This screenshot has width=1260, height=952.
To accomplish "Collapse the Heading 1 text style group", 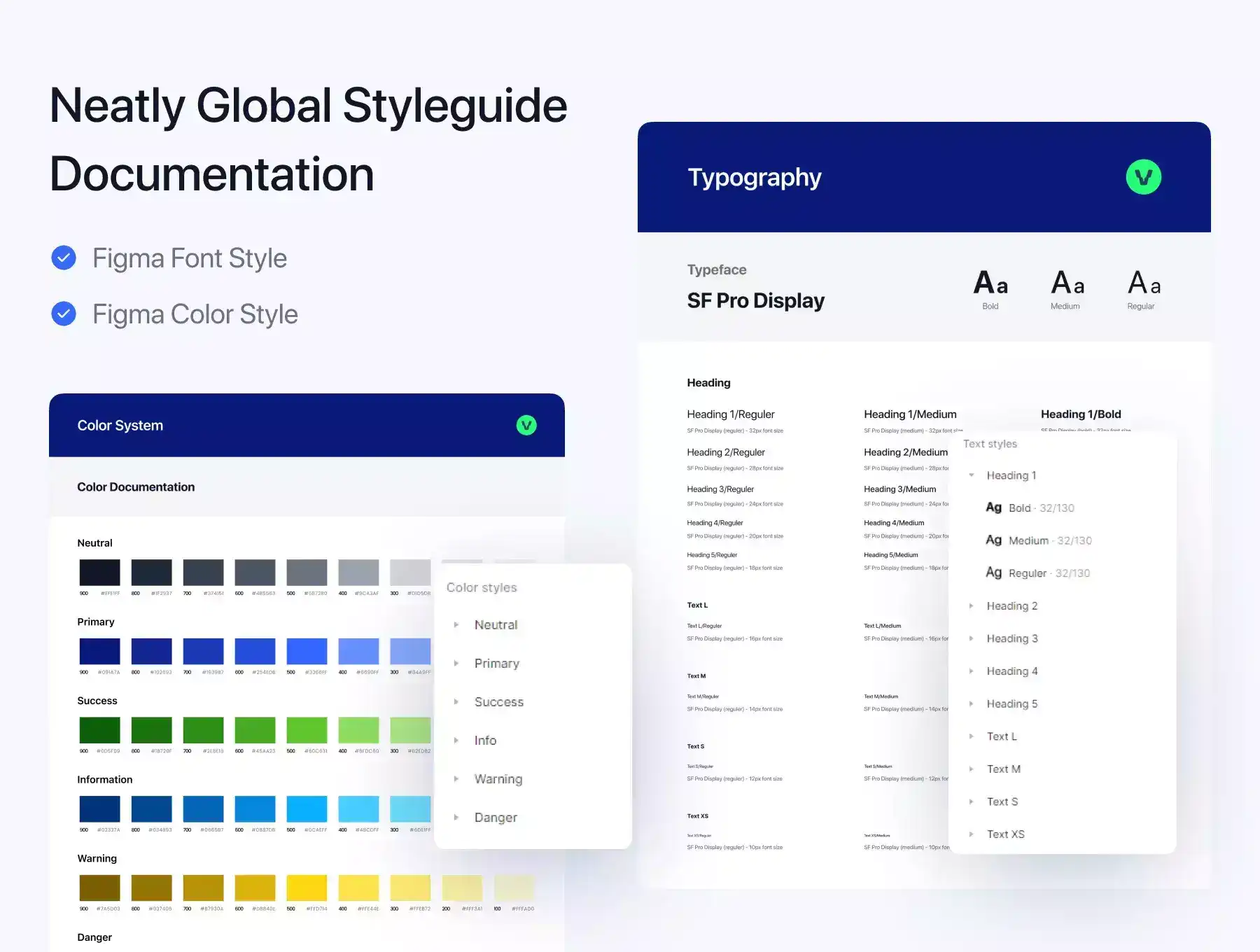I will [x=972, y=475].
